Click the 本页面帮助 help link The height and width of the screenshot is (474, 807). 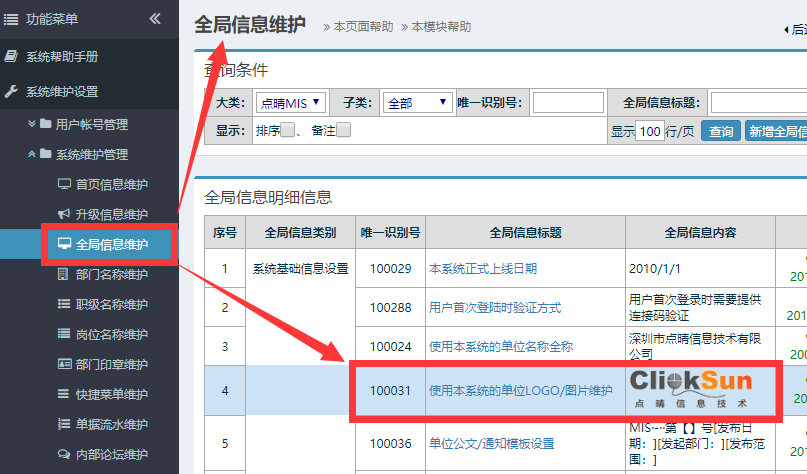point(363,27)
